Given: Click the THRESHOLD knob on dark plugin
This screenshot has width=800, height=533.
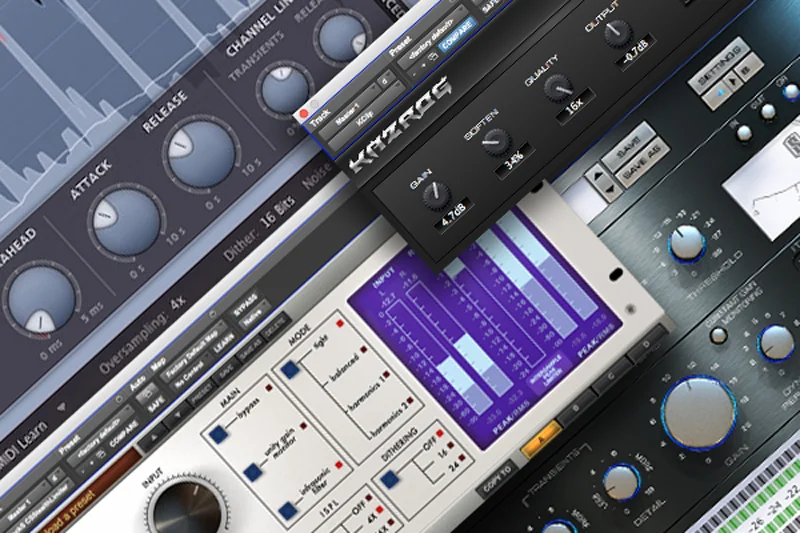Looking at the screenshot, I should coord(687,244).
